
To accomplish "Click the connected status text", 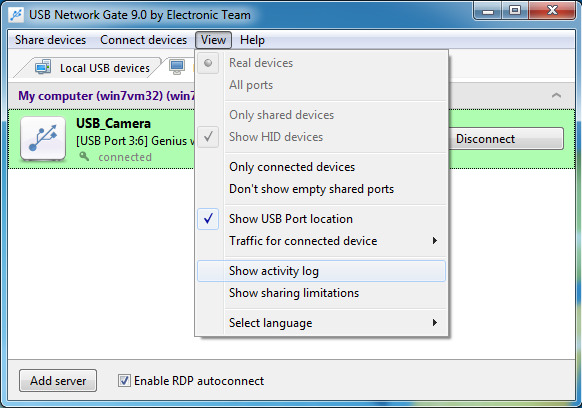I will point(125,157).
